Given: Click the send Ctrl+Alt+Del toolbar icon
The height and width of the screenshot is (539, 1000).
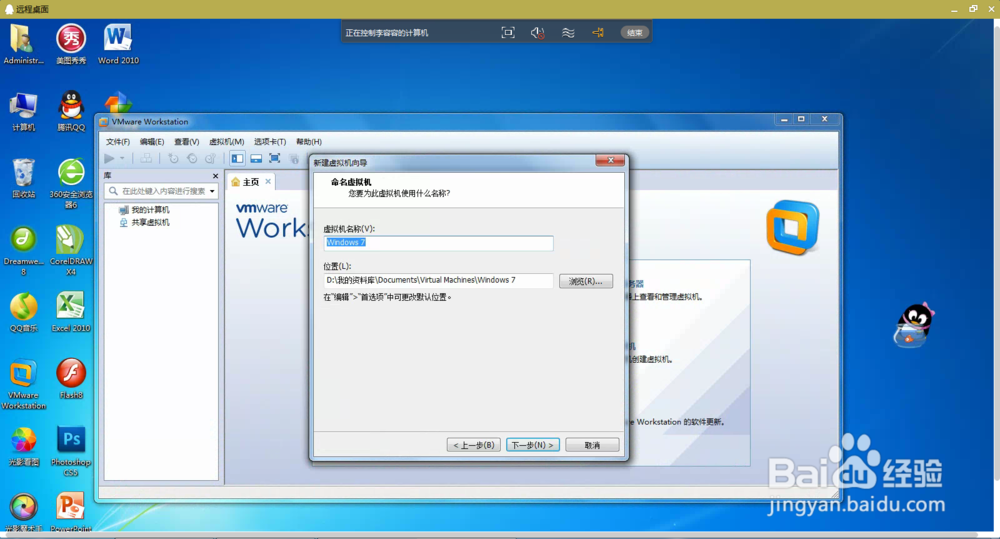Looking at the screenshot, I should point(146,158).
